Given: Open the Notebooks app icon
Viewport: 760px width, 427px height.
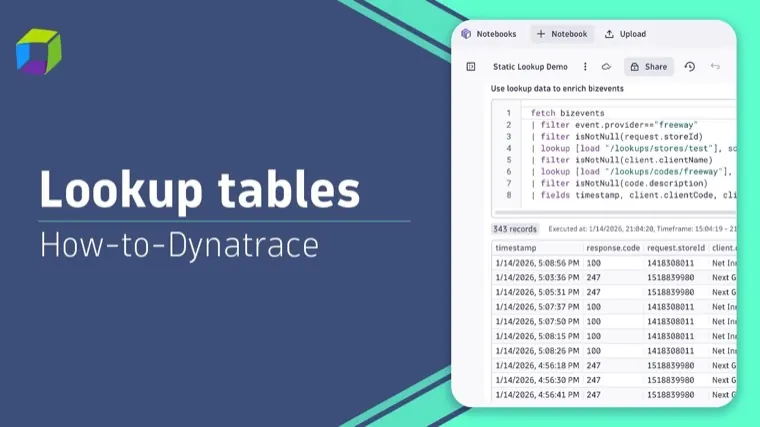Looking at the screenshot, I should pos(466,34).
